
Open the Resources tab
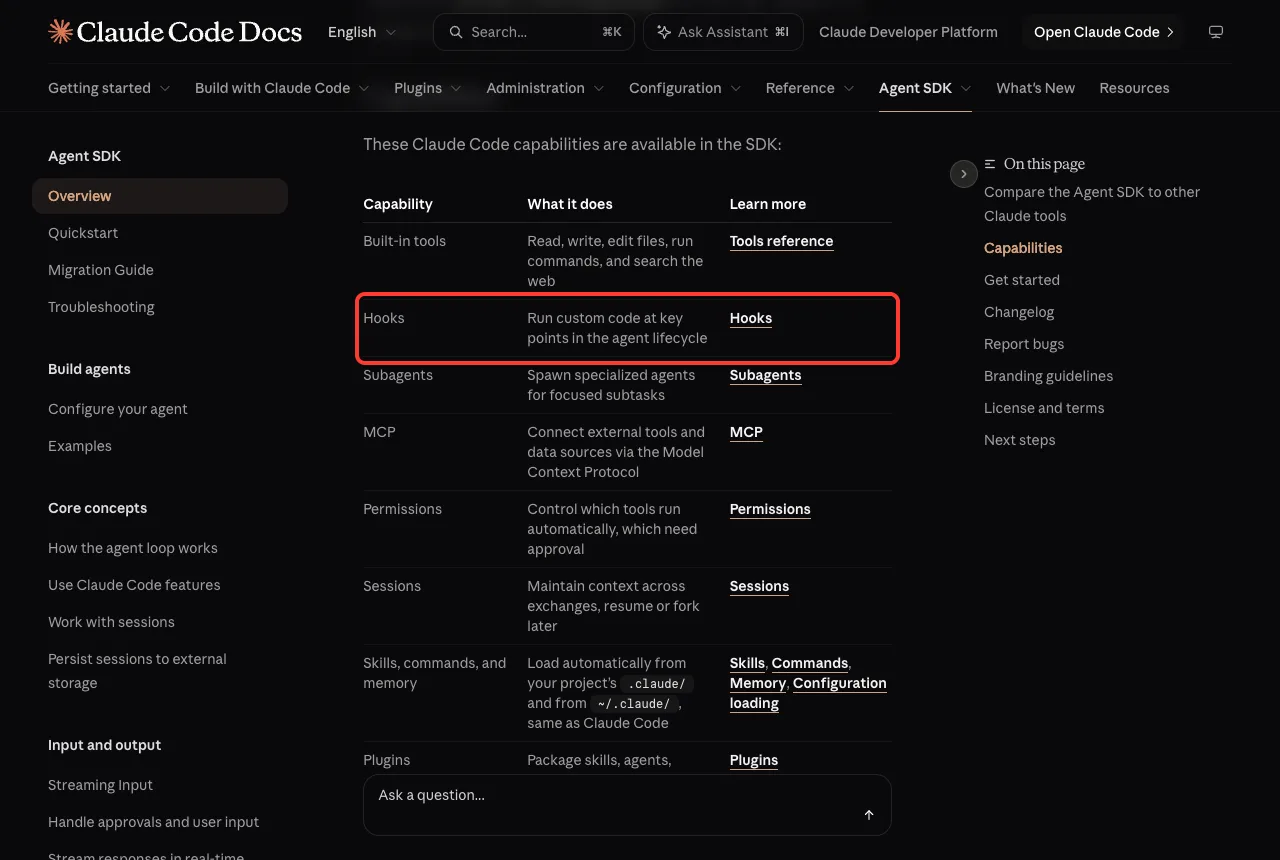[1134, 88]
